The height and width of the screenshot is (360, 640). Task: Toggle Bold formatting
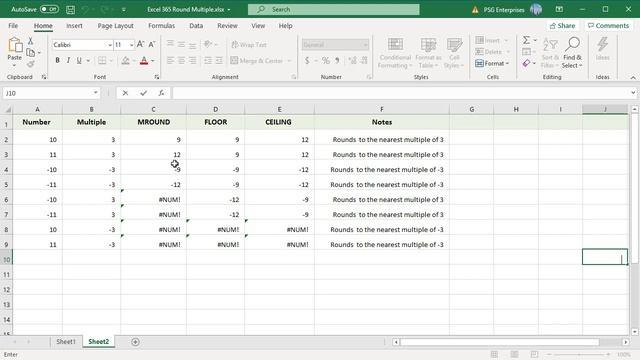(x=58, y=60)
